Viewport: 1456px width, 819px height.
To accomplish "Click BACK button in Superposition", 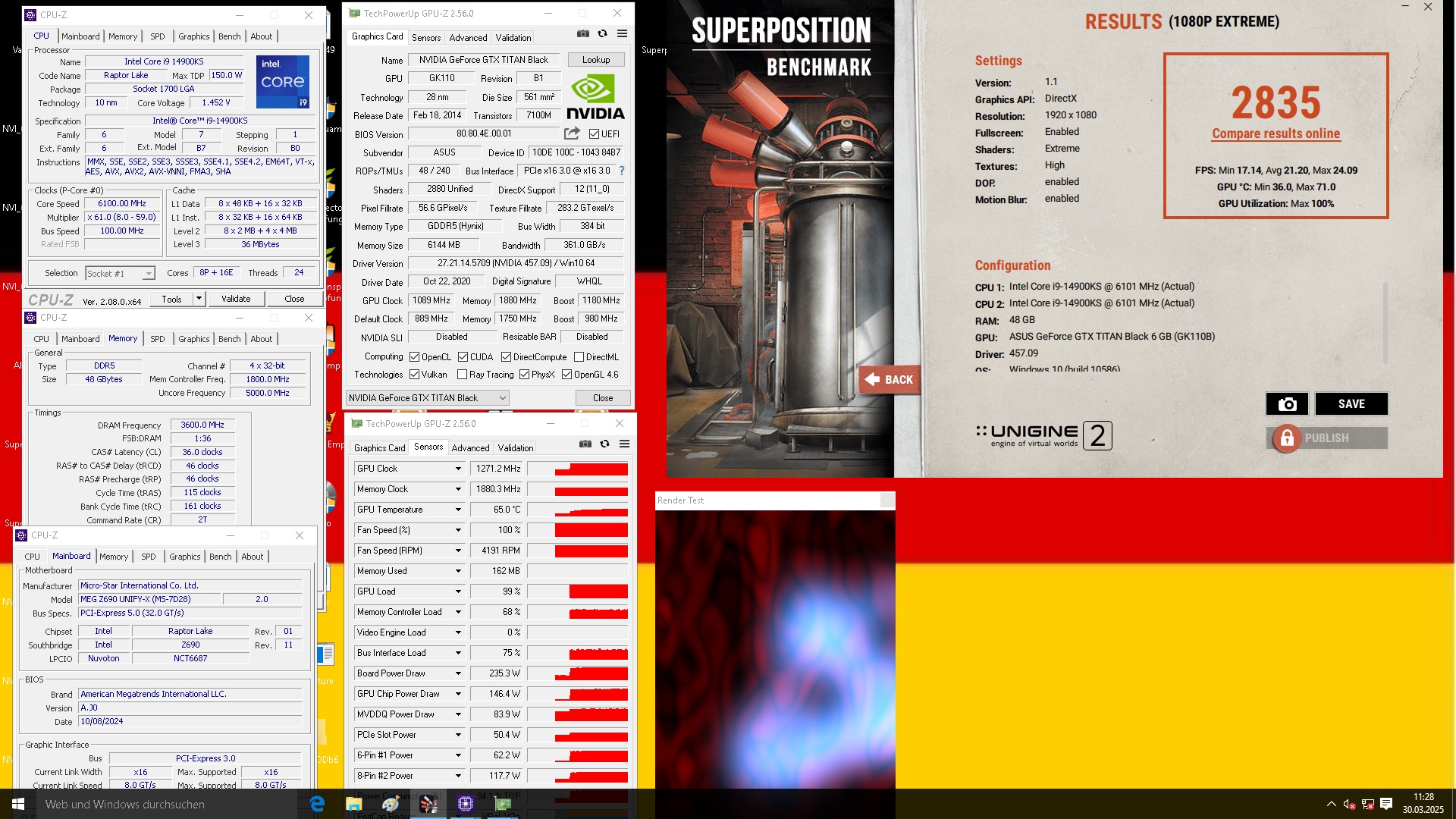I will (889, 380).
